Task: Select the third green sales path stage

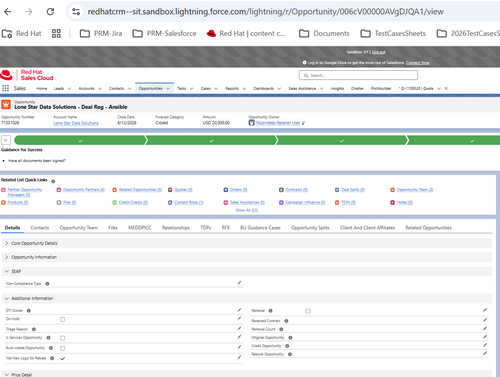Action: coord(342,140)
